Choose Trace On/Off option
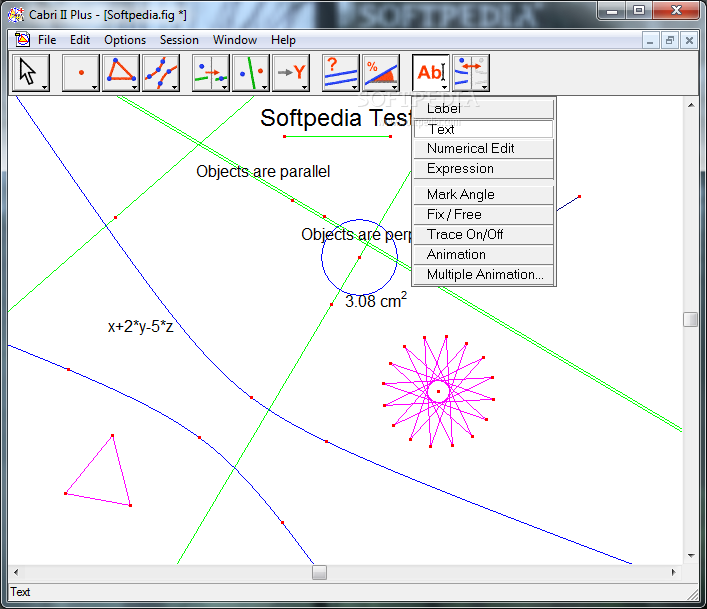This screenshot has height=609, width=707. click(x=483, y=234)
